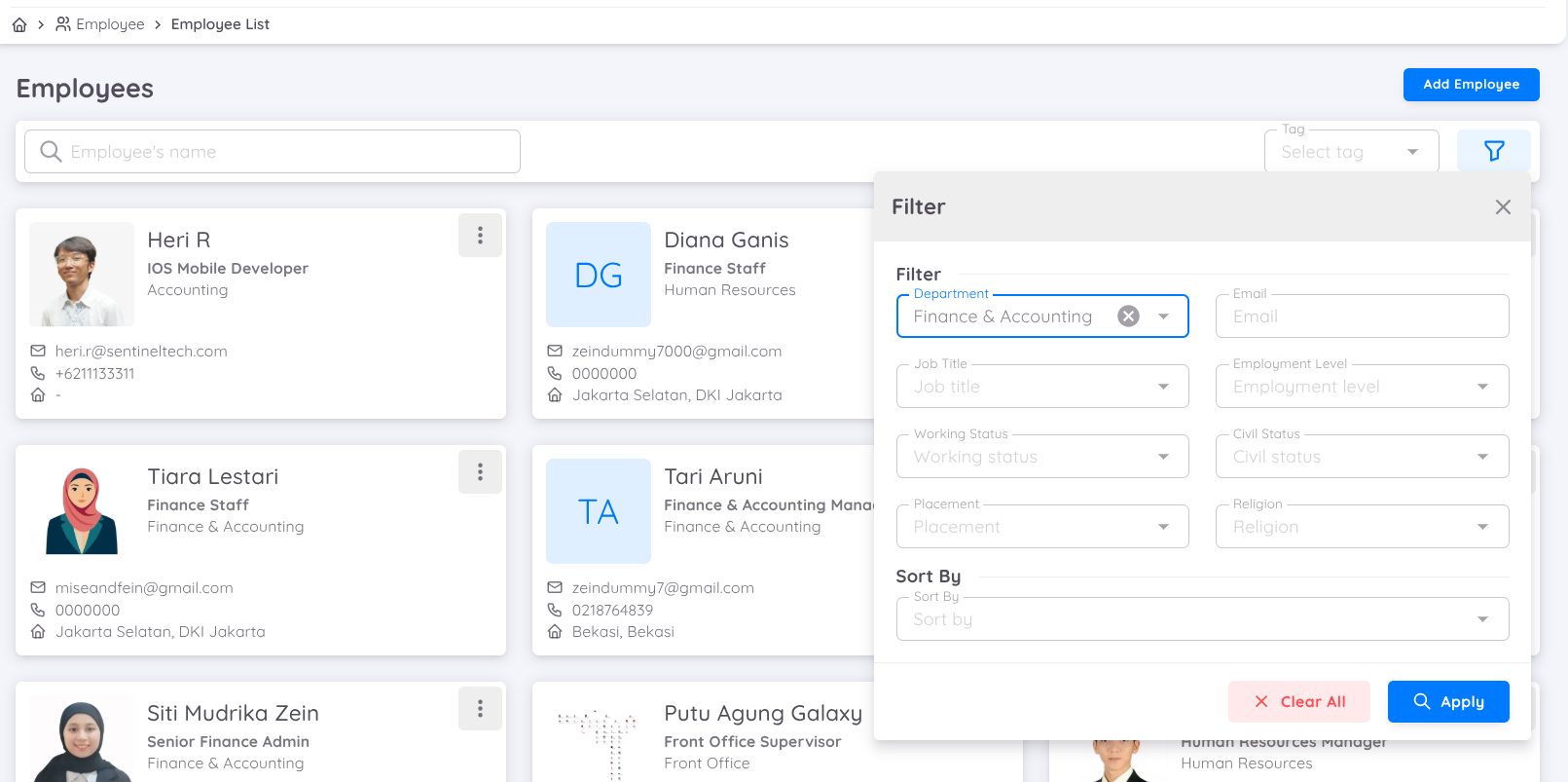
Task: Open the Employment Level dropdown
Action: pos(1362,387)
